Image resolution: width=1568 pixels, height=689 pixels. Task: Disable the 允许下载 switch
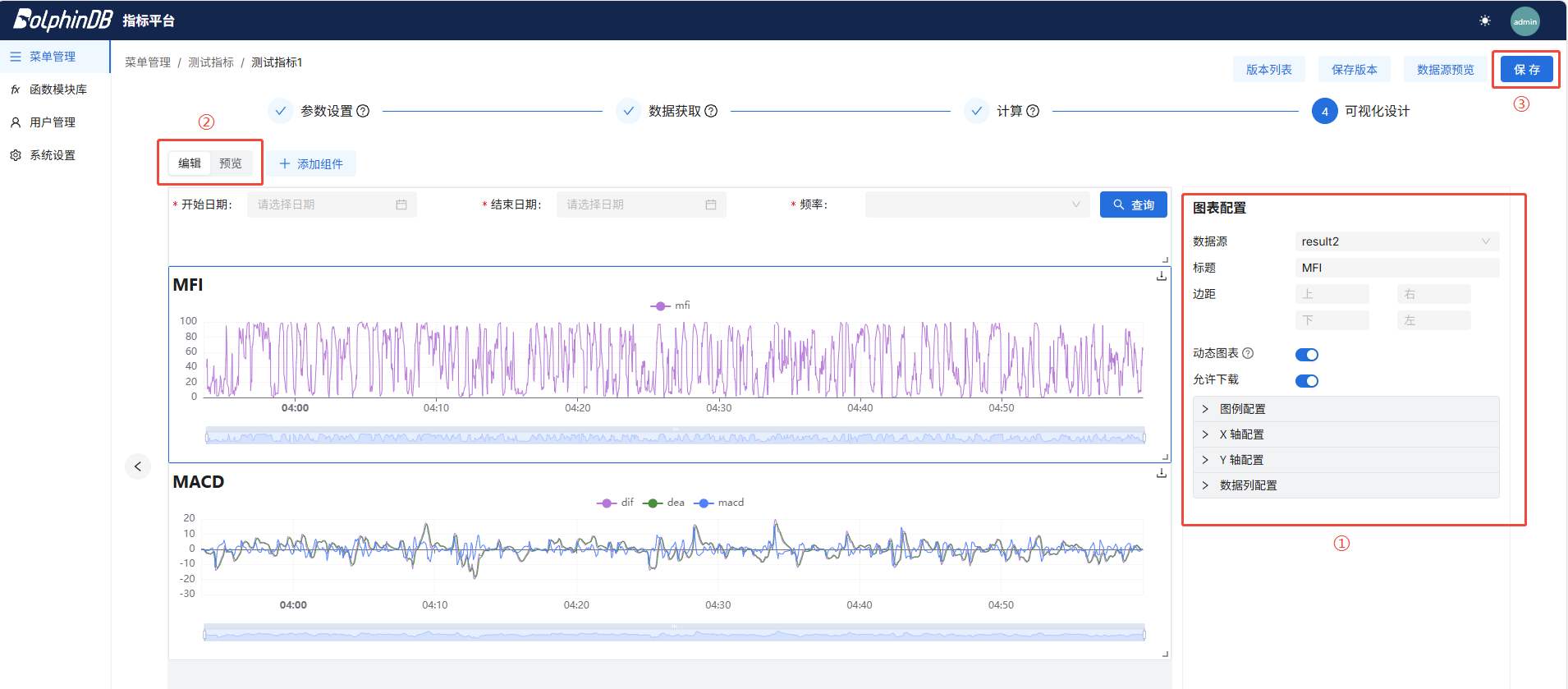click(1306, 381)
